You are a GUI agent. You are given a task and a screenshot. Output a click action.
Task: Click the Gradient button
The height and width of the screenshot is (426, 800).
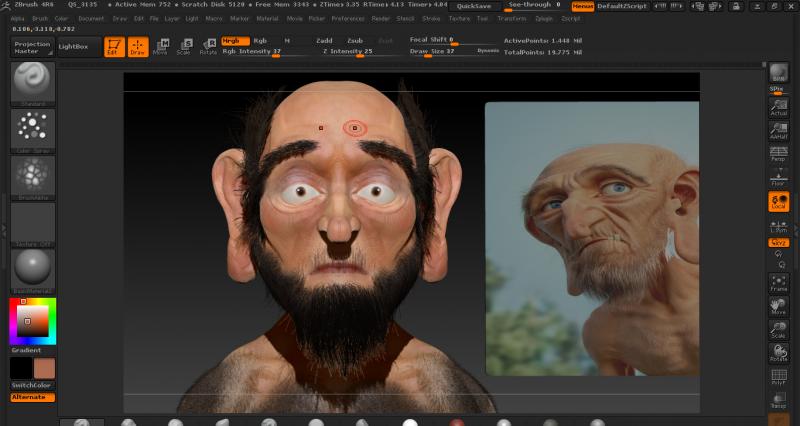click(33, 350)
